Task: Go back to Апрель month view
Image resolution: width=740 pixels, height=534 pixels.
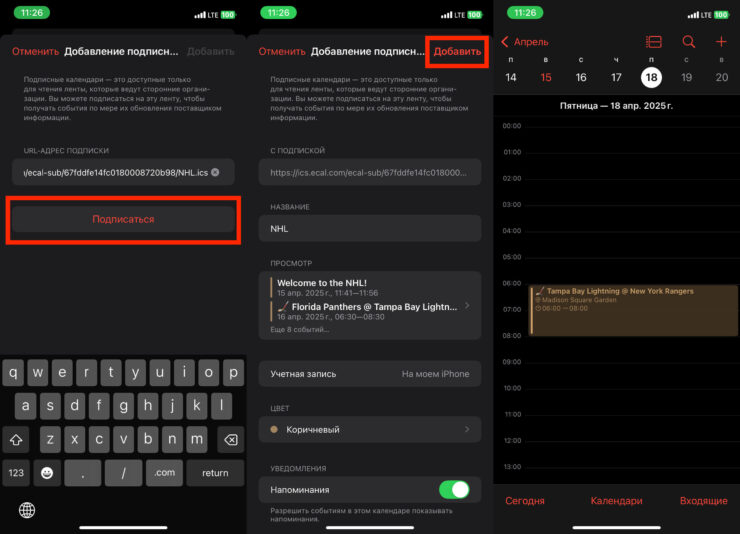Action: pos(526,42)
